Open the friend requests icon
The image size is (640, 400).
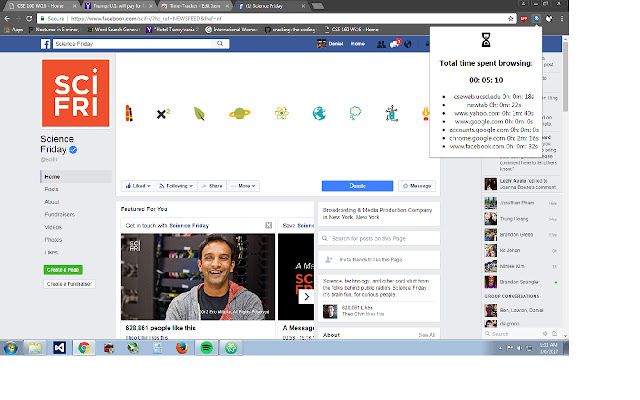pyautogui.click(x=381, y=44)
